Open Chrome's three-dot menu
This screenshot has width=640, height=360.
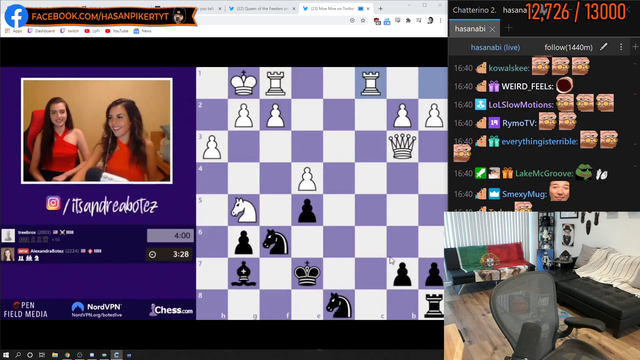tap(440, 20)
